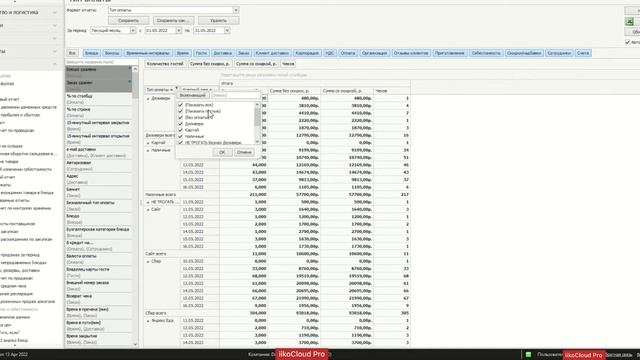Open the Формат отчета dropdown
Screen dimensions: 640x360
236,10
